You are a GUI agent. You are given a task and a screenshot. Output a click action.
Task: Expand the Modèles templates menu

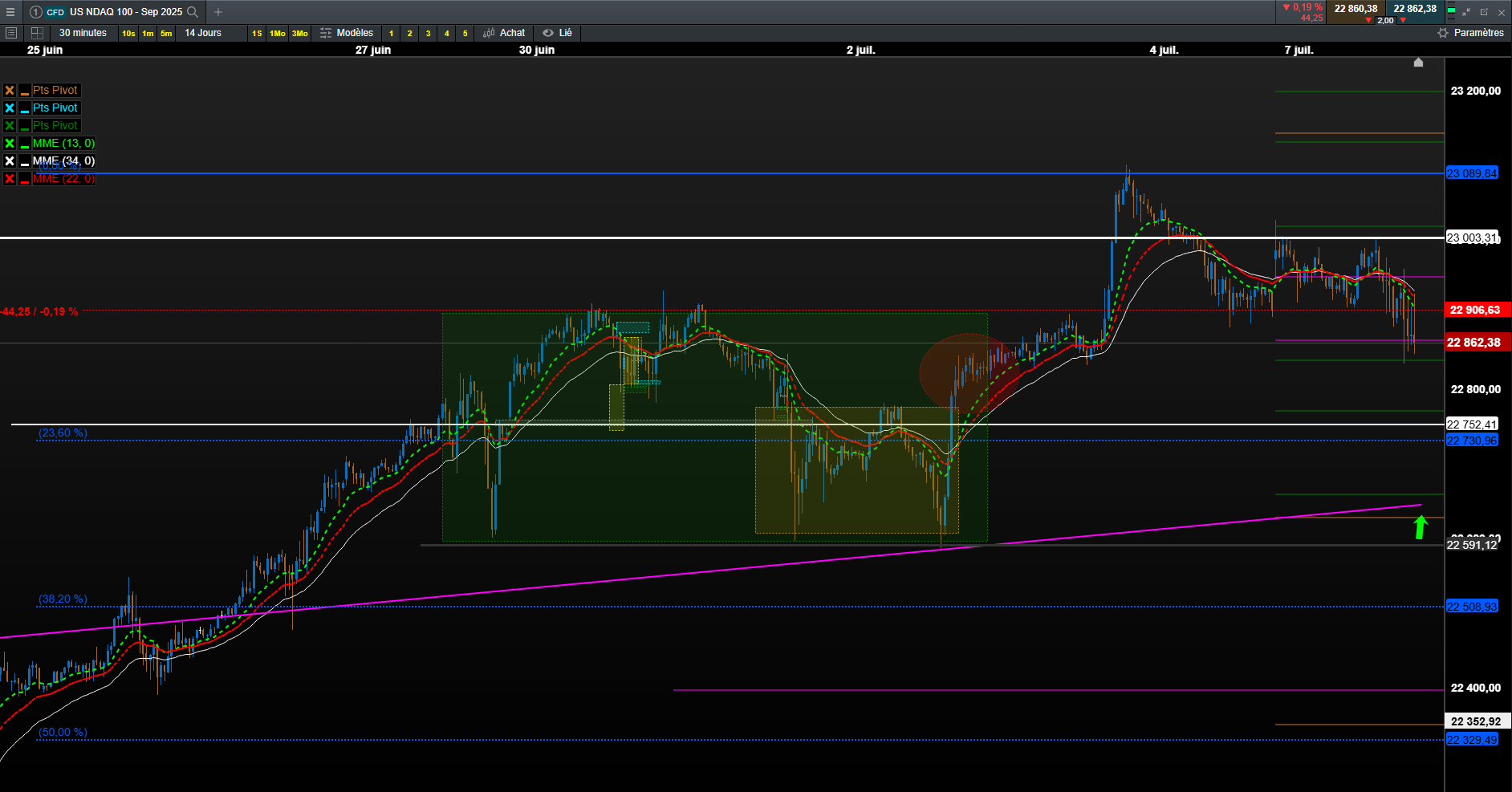pyautogui.click(x=347, y=33)
